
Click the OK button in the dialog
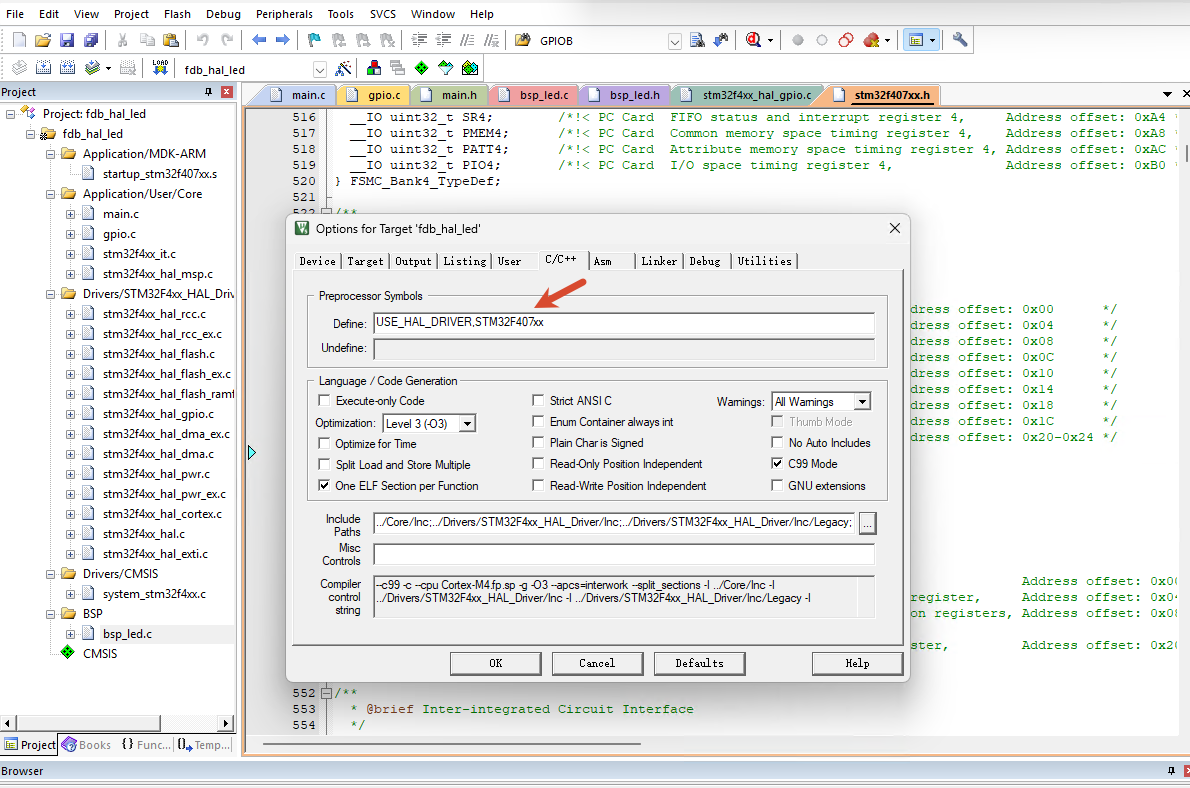point(496,663)
